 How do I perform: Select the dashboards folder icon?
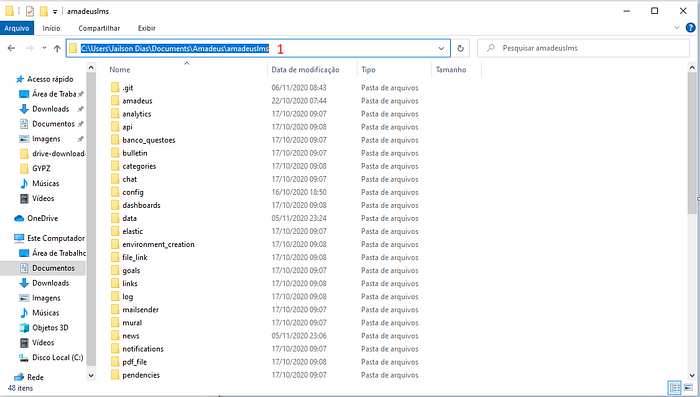point(115,205)
